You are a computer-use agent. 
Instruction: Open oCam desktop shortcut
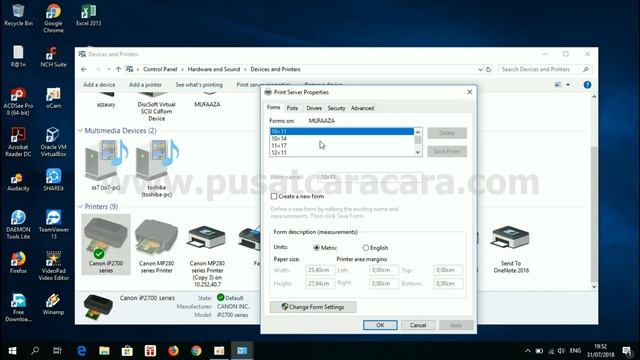pyautogui.click(x=53, y=98)
